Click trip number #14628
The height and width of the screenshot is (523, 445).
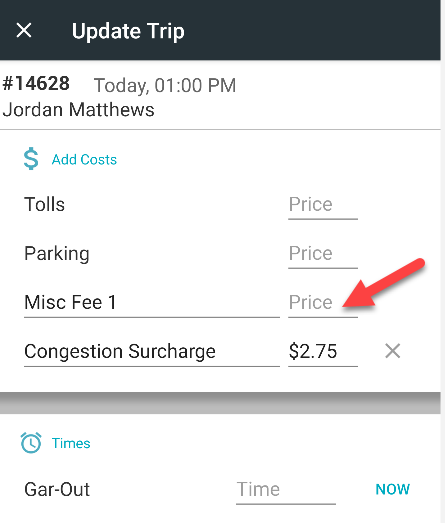[36, 83]
